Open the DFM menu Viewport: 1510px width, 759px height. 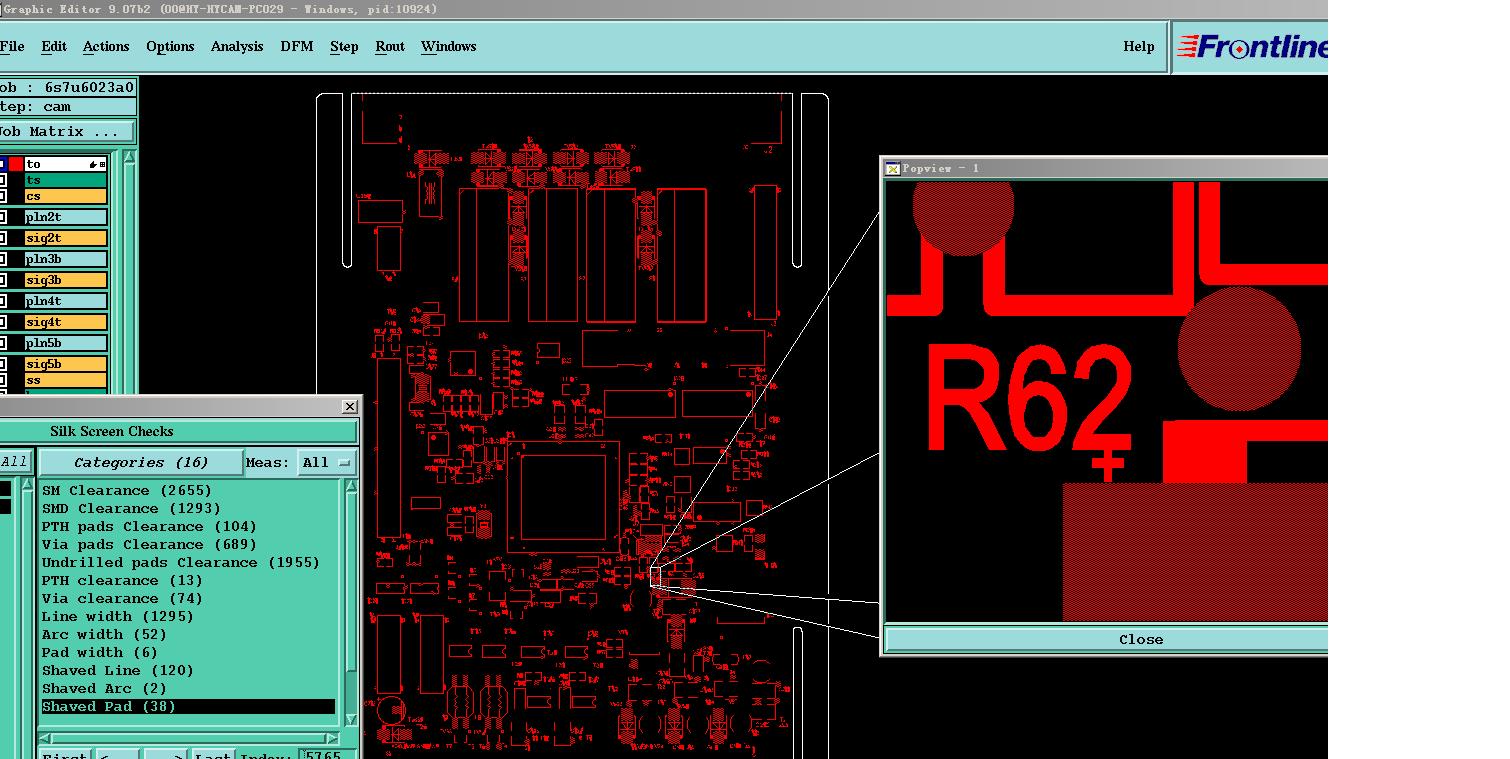coord(297,46)
